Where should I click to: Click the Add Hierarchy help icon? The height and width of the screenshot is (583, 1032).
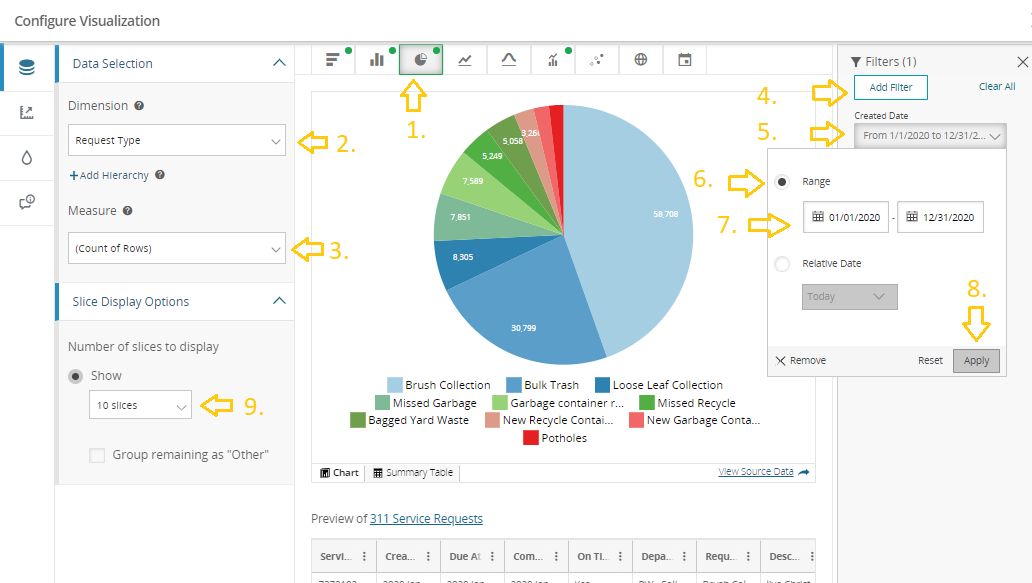tap(160, 175)
